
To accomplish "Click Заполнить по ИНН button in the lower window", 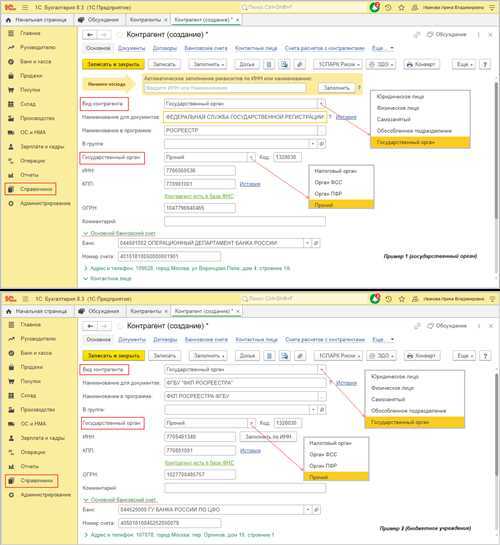I will click(x=268, y=437).
